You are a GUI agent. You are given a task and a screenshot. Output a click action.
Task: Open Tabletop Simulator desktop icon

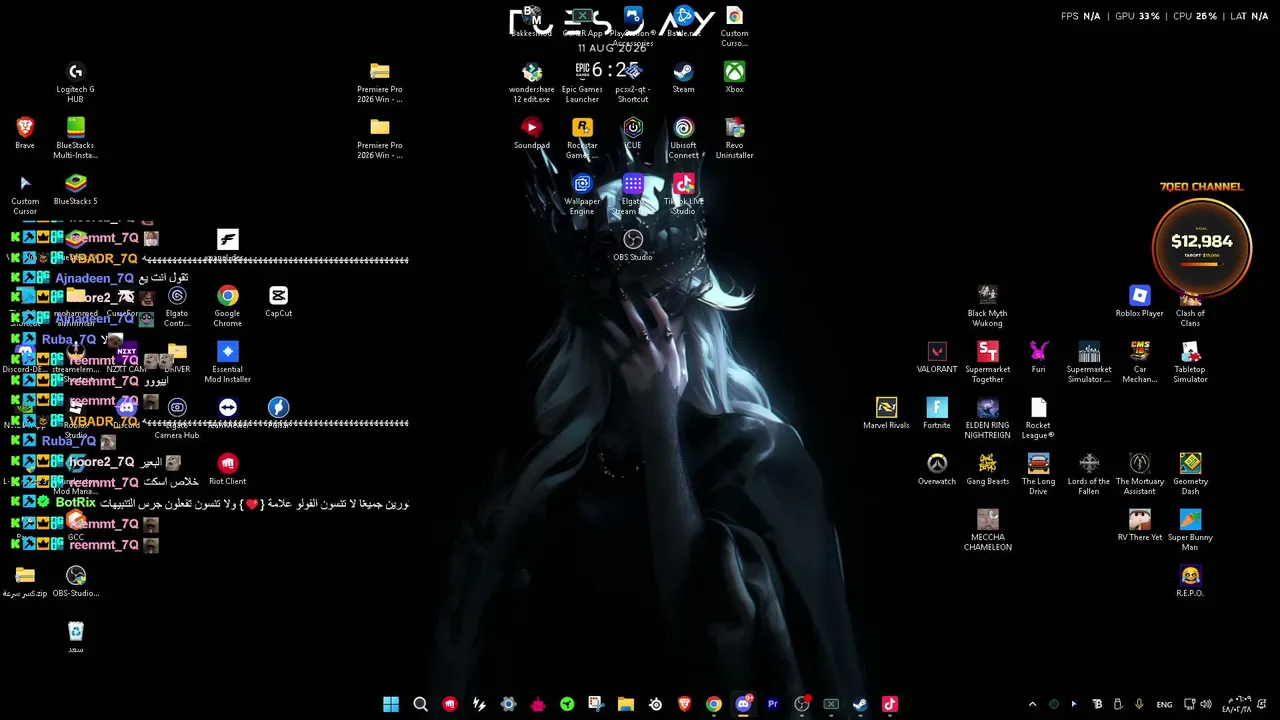click(1190, 362)
